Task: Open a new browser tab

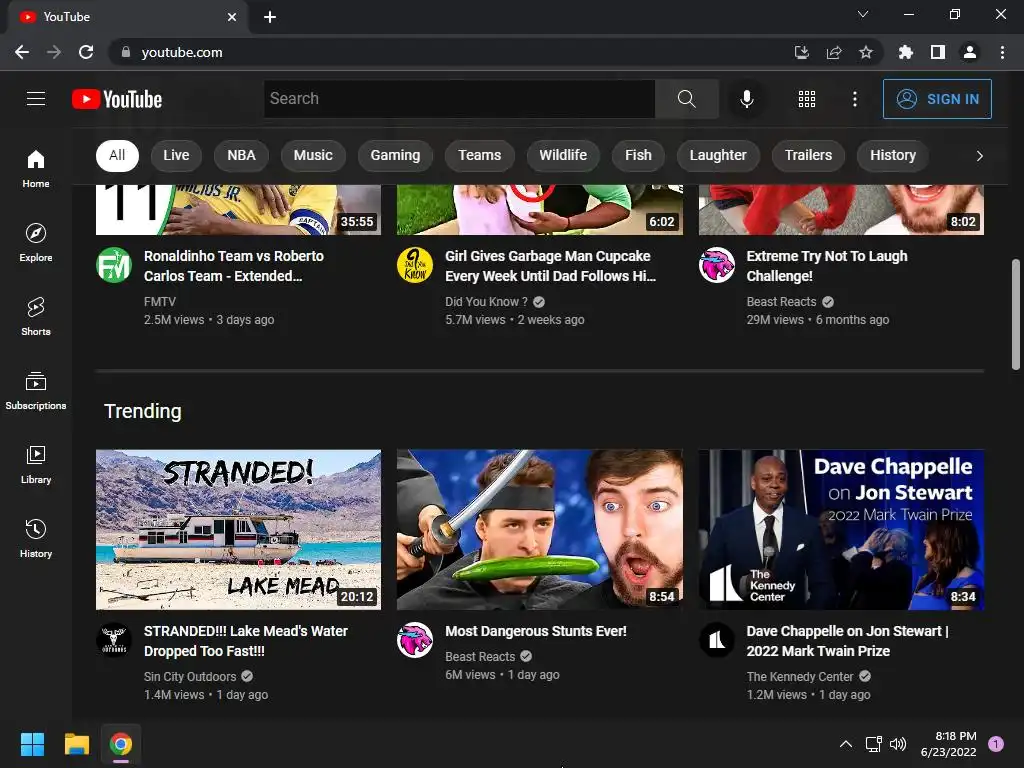Action: click(270, 17)
